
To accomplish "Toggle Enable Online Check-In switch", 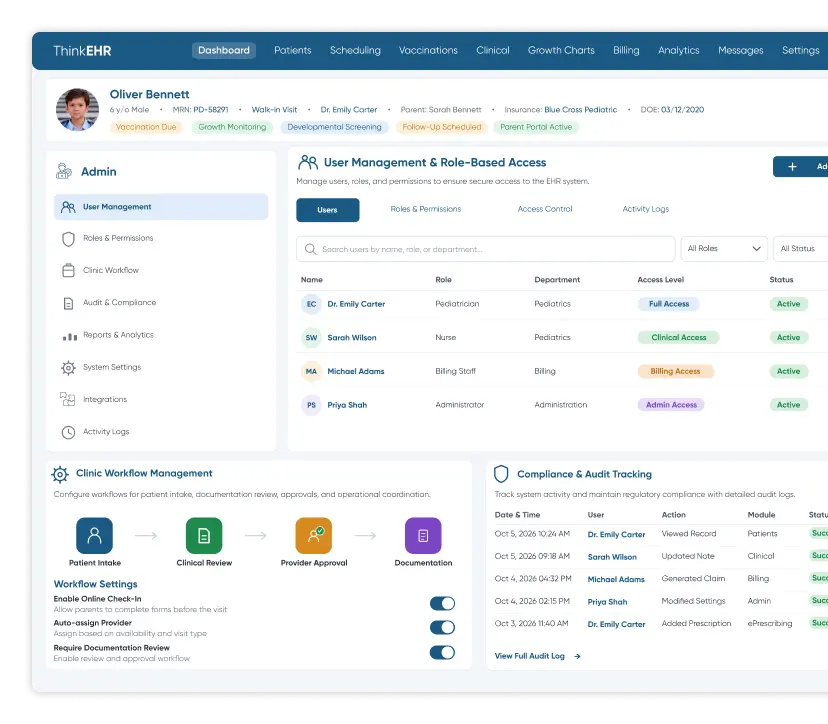I will pos(442,603).
